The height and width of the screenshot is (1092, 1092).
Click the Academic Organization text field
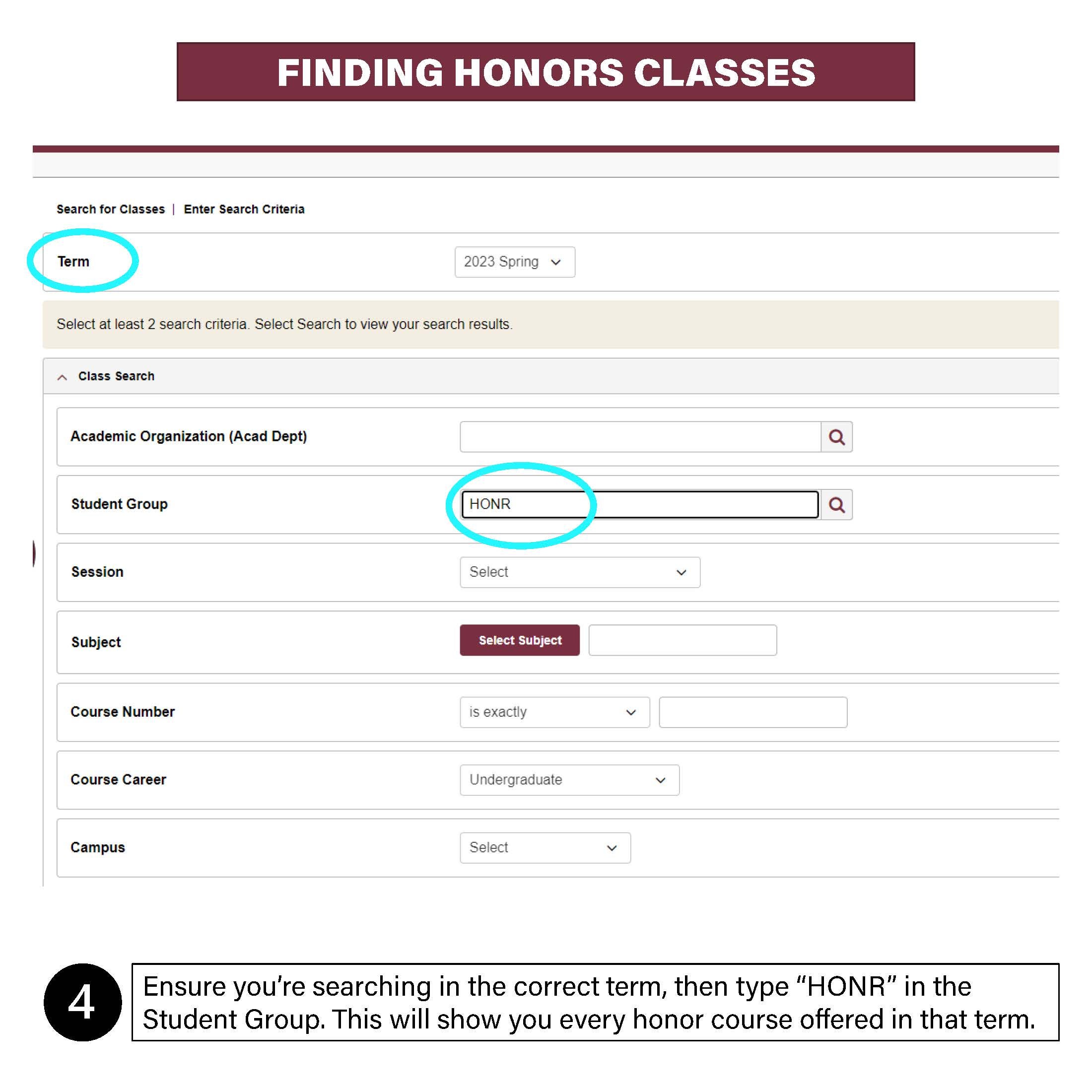click(640, 437)
